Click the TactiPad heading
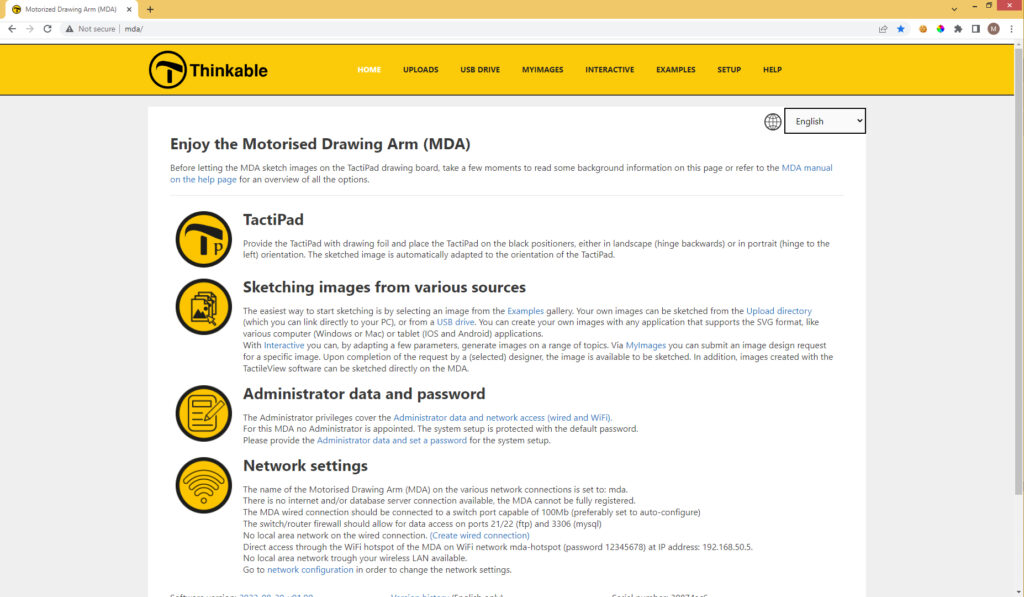 273,219
